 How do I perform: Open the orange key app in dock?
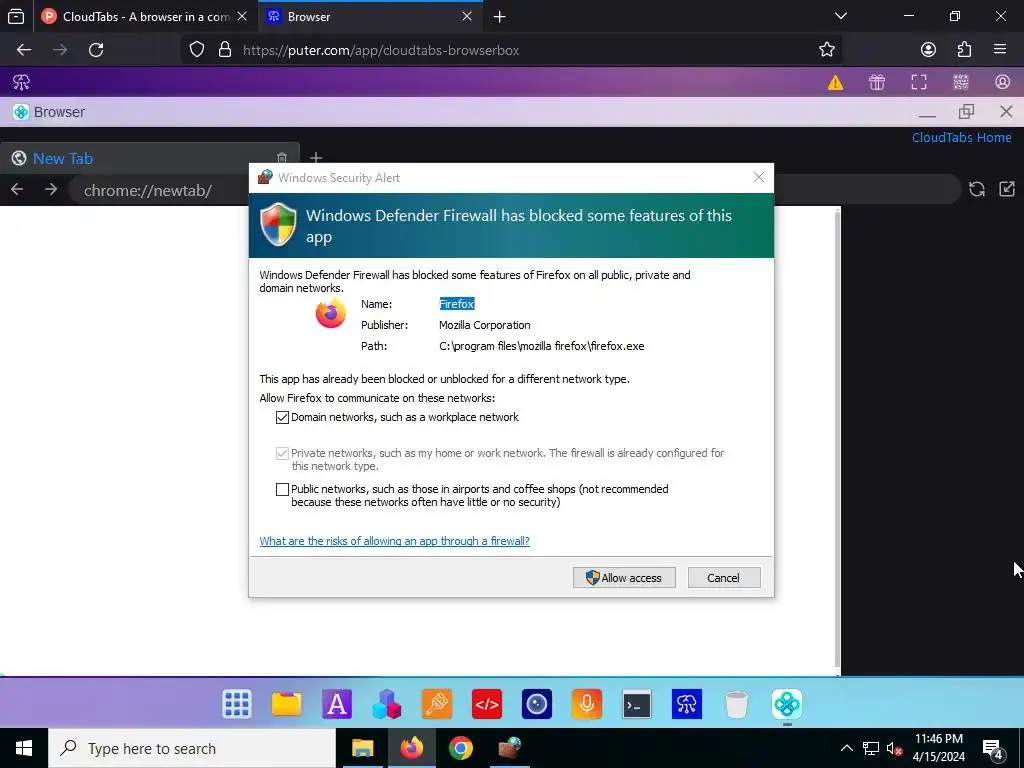(437, 704)
